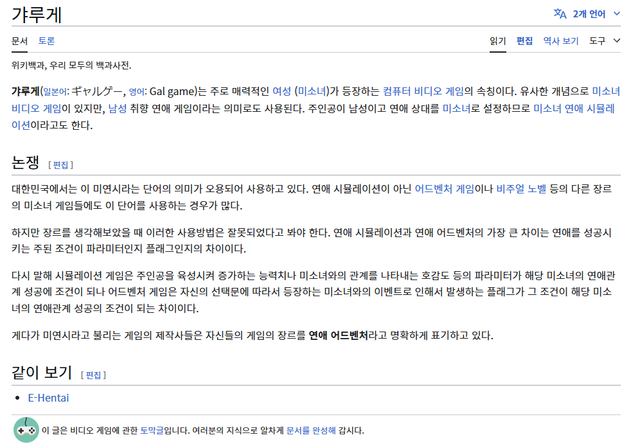The width and height of the screenshot is (640, 444).
Task: Open the 비주얼 노벨 link
Action: point(521,189)
